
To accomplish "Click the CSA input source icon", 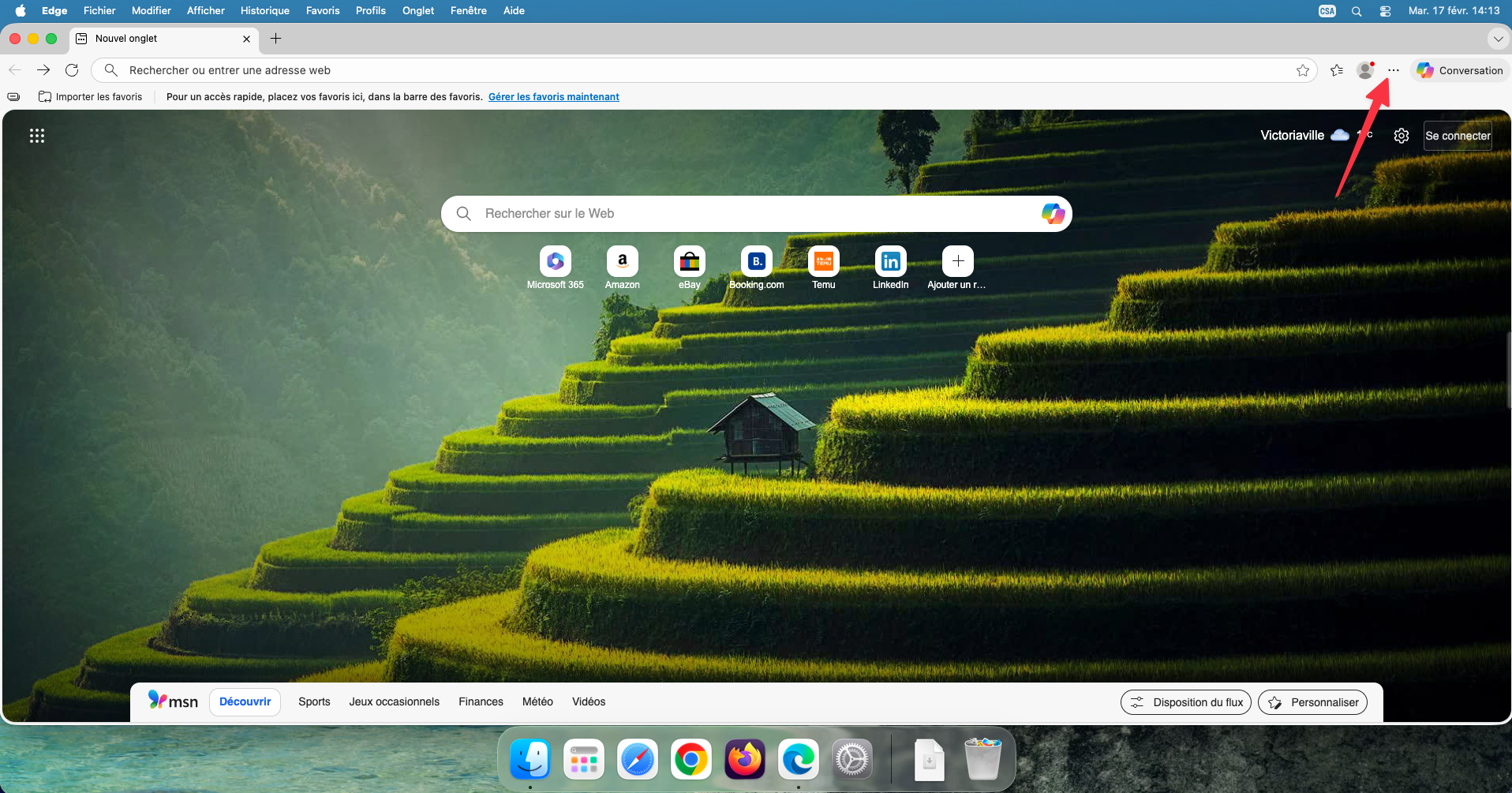I will tap(1327, 11).
